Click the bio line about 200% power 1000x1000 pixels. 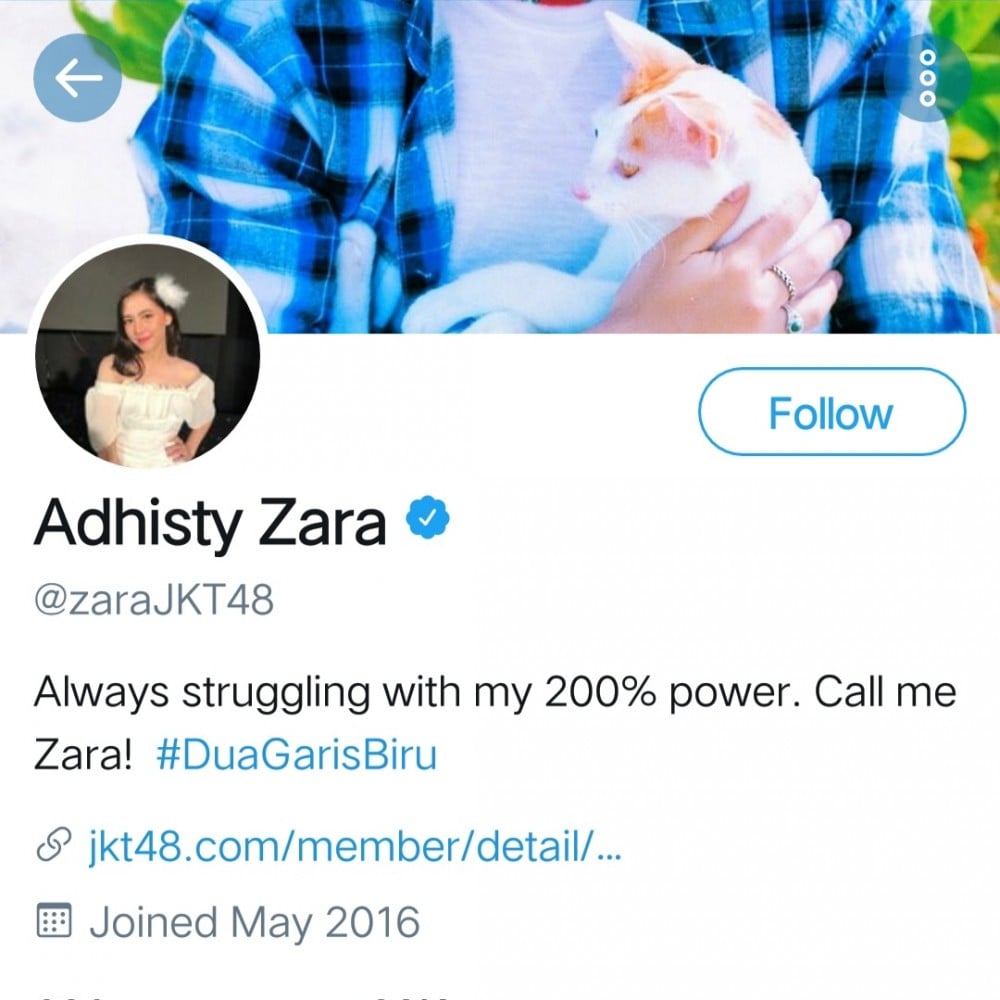click(x=495, y=692)
